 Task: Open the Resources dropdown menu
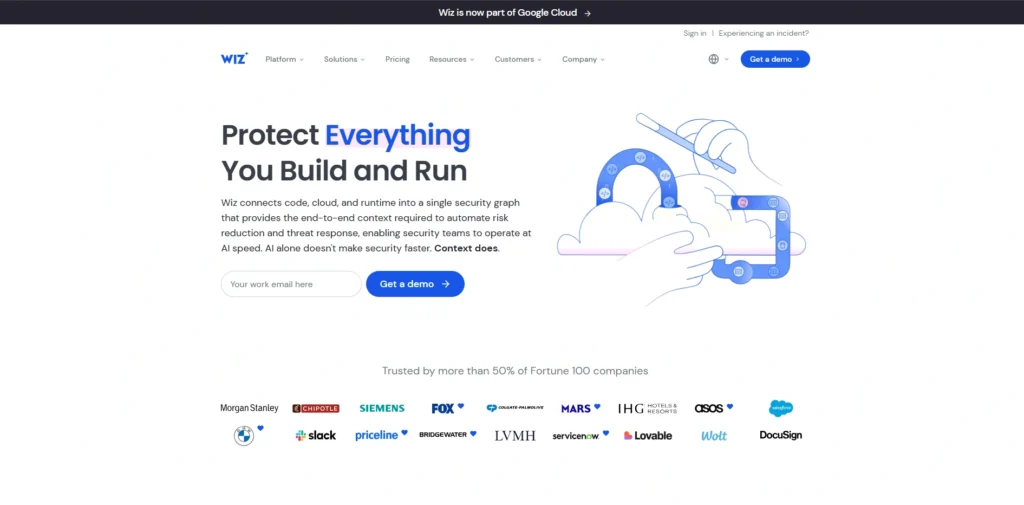point(451,59)
